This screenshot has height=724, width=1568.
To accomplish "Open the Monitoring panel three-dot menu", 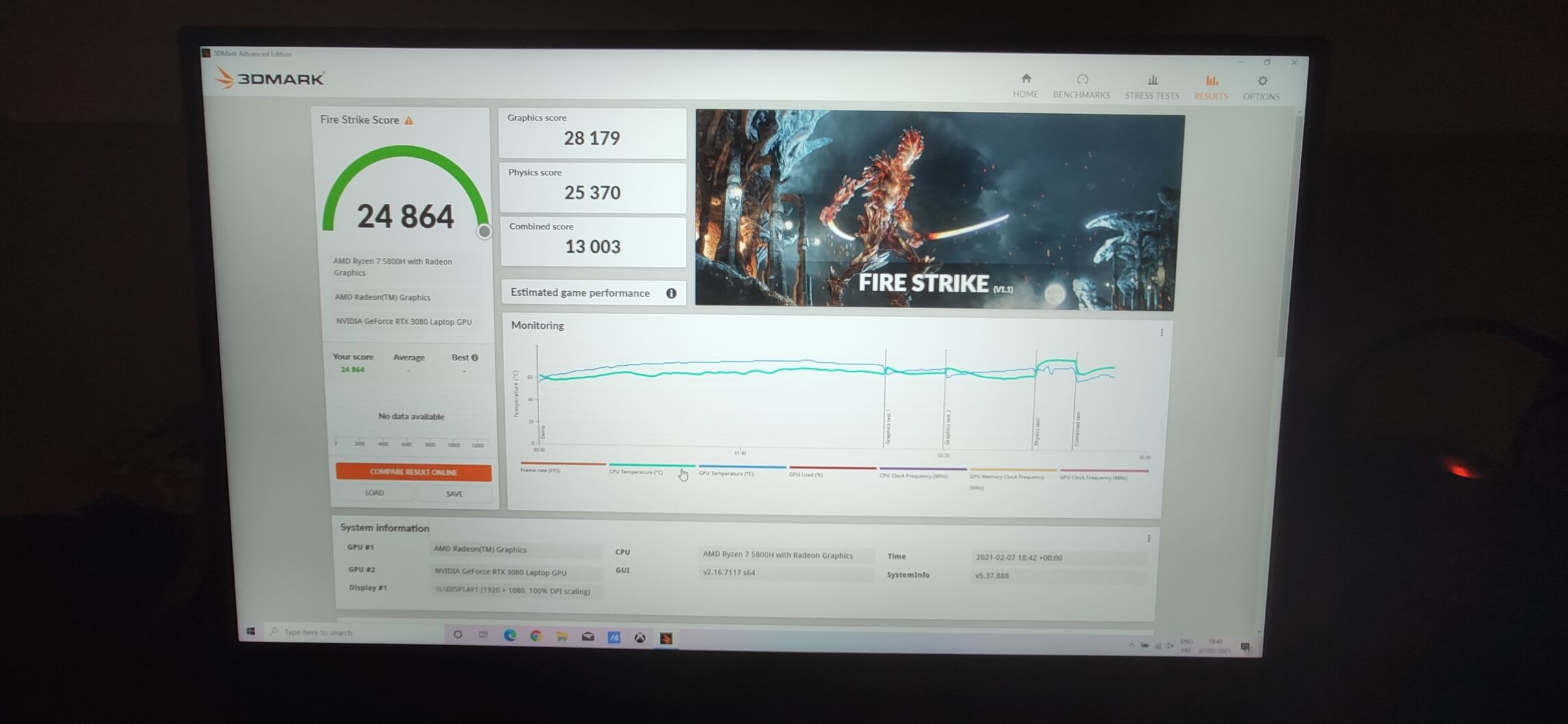I will click(1161, 333).
